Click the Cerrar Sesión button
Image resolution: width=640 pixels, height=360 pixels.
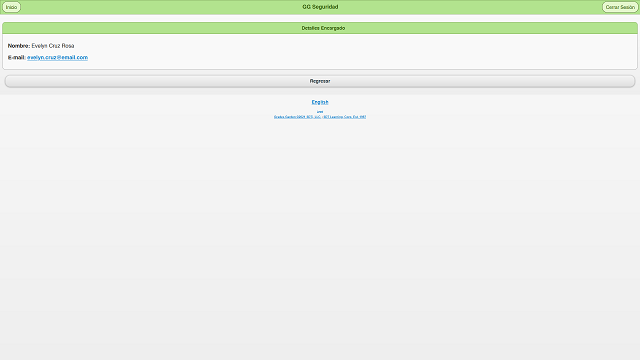(x=620, y=7)
